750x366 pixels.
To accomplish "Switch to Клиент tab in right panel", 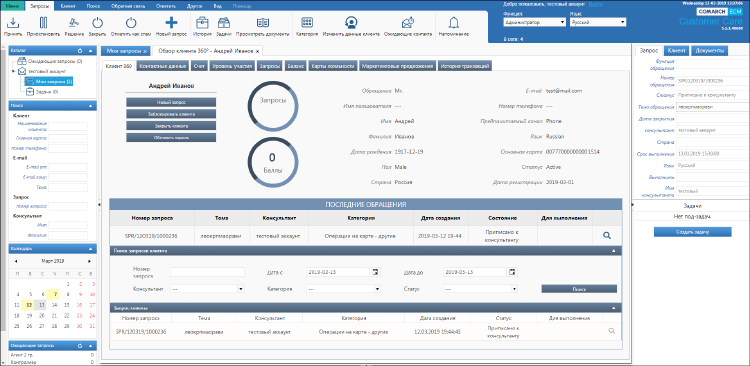I will click(677, 51).
